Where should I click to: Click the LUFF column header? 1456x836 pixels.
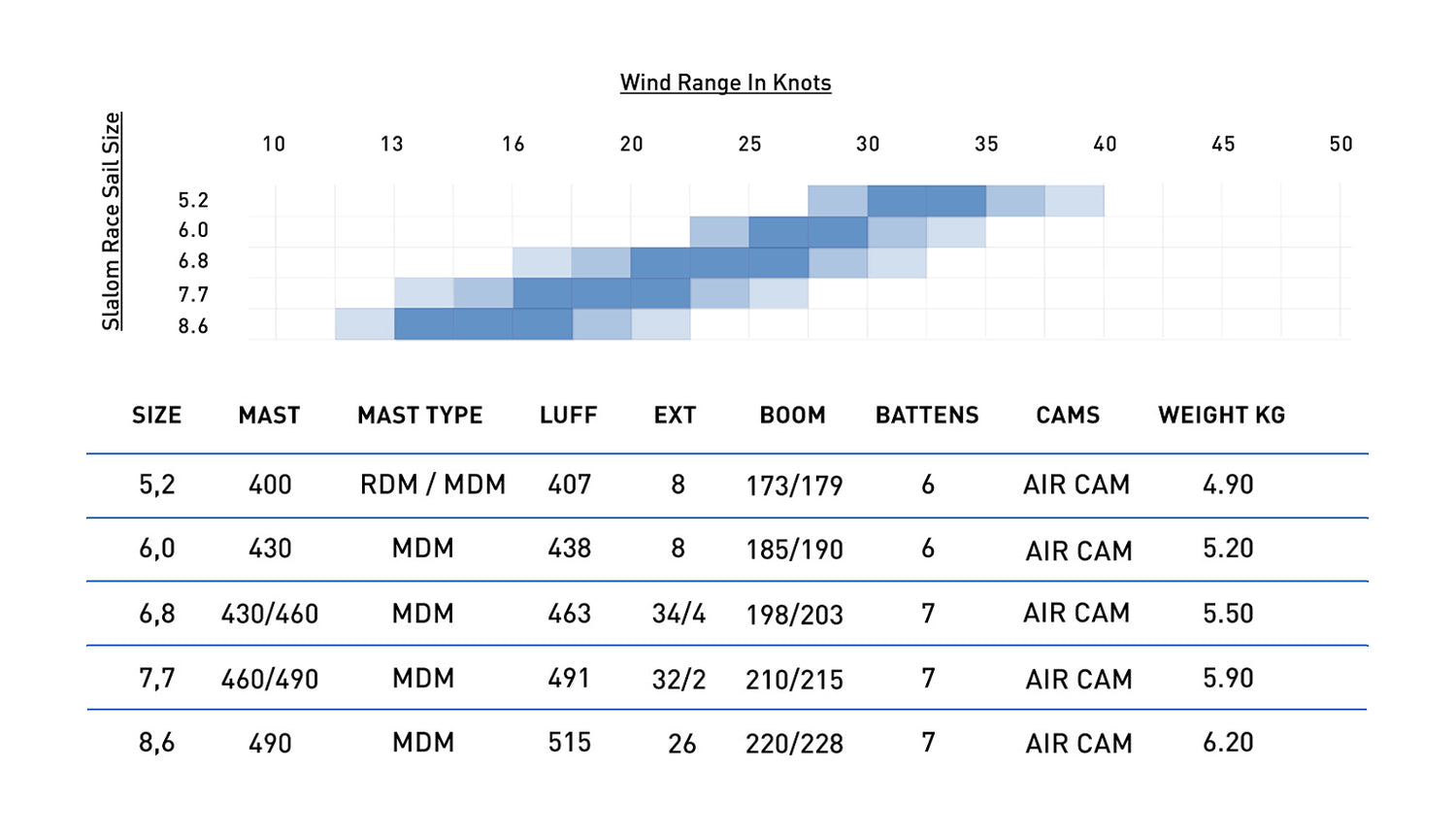point(568,416)
